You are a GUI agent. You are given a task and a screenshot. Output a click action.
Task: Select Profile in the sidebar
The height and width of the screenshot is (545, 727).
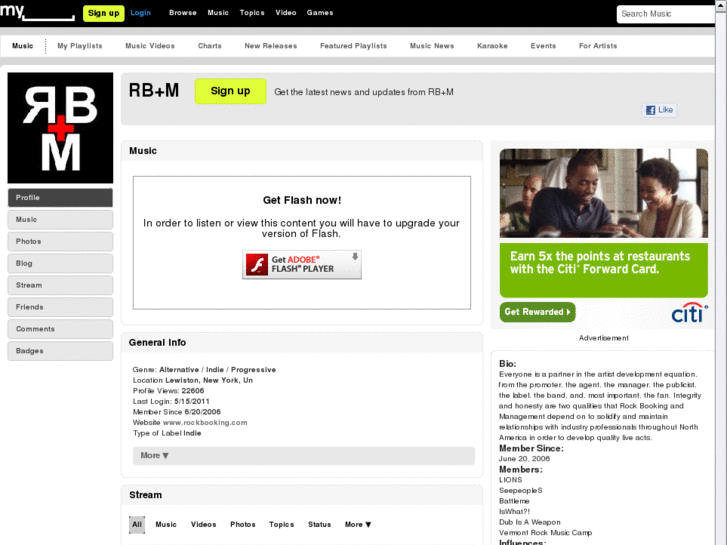click(x=60, y=198)
